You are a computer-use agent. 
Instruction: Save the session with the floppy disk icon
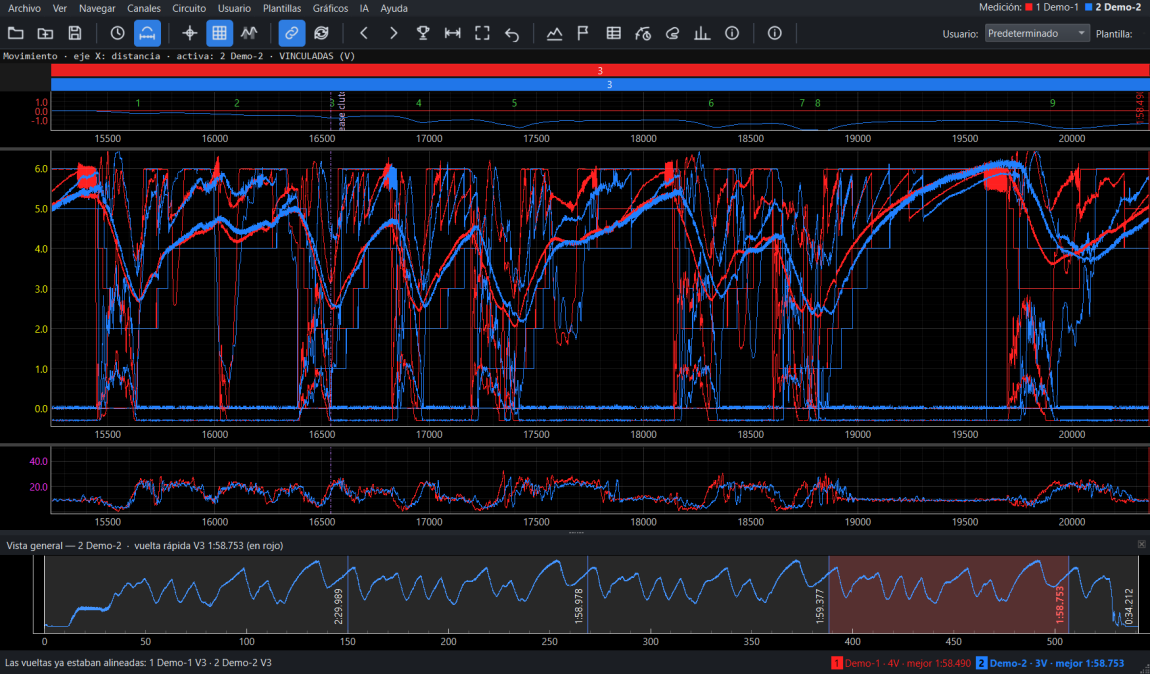(75, 33)
